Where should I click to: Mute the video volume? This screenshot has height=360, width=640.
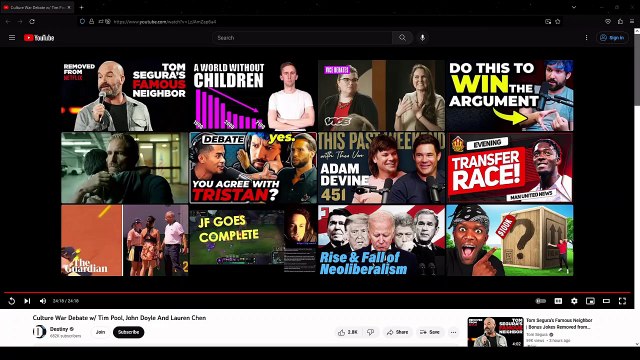(43, 301)
